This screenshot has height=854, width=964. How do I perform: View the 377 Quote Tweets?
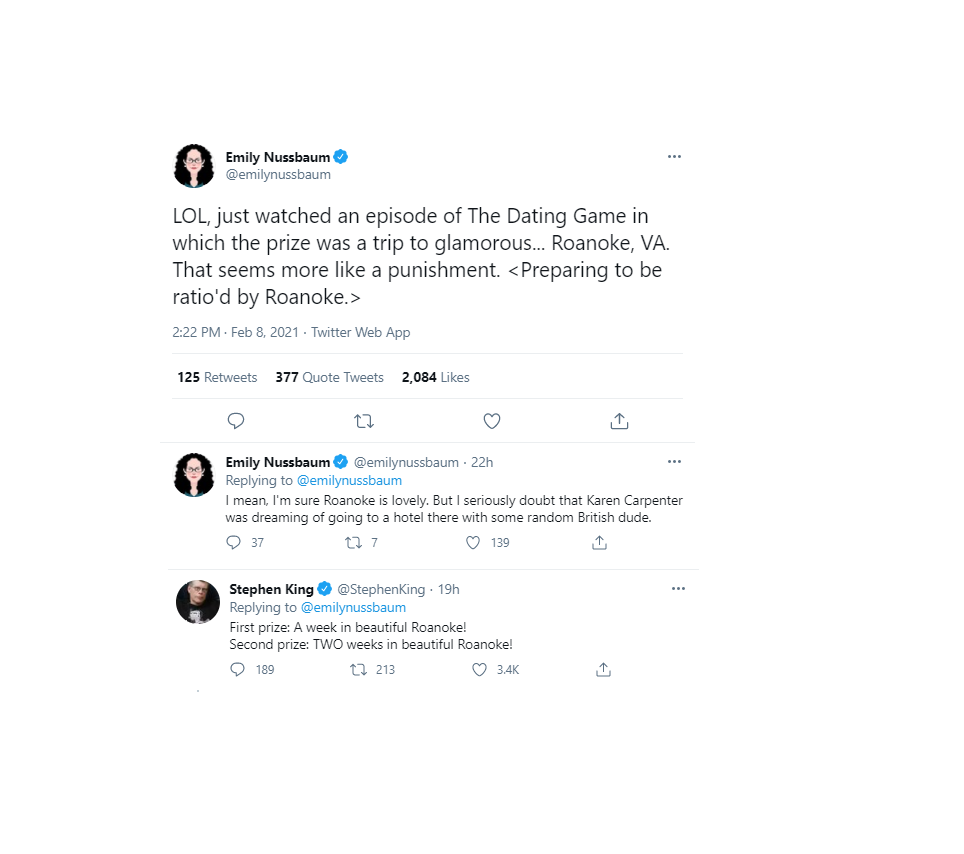pos(329,377)
